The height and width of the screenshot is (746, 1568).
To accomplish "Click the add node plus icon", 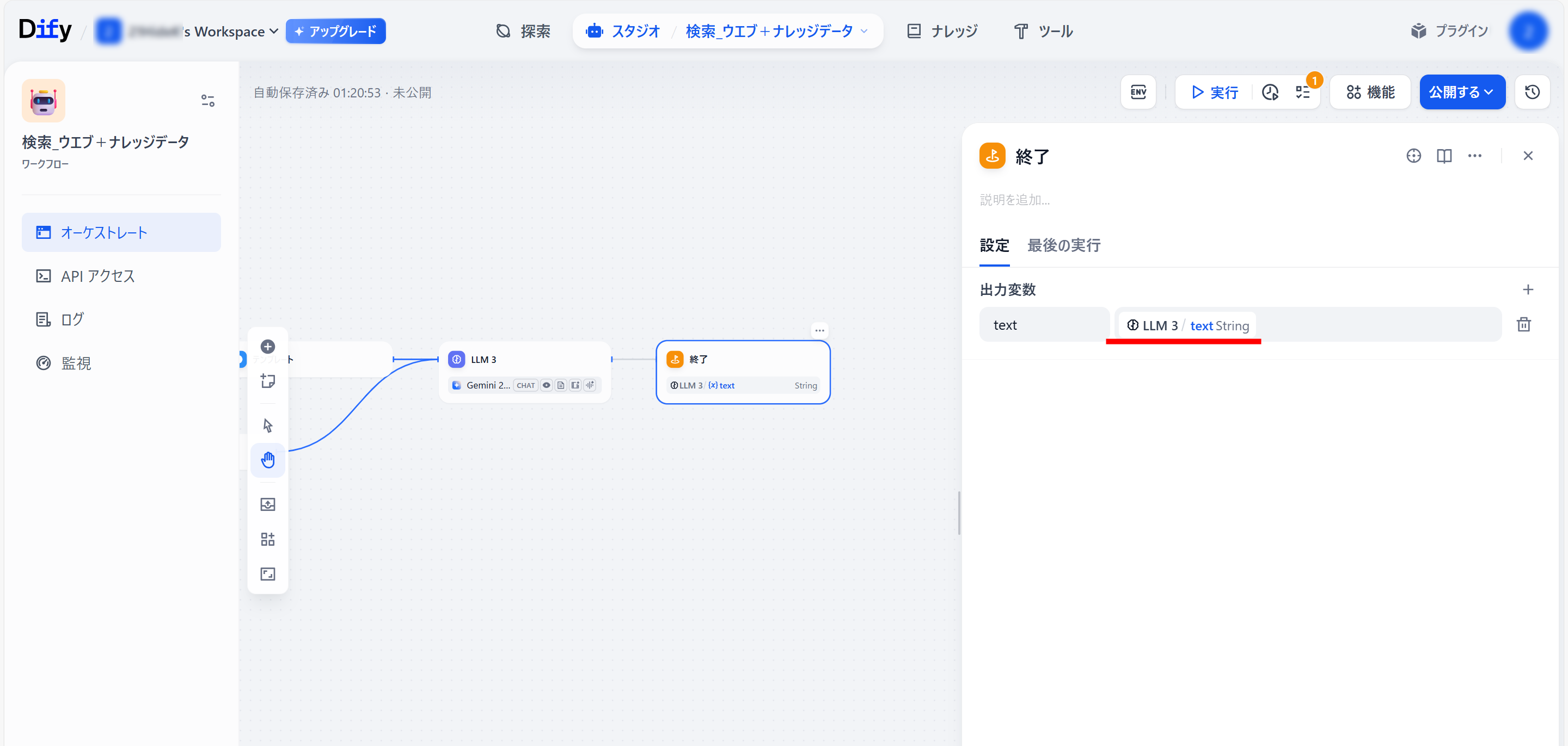I will pos(267,347).
